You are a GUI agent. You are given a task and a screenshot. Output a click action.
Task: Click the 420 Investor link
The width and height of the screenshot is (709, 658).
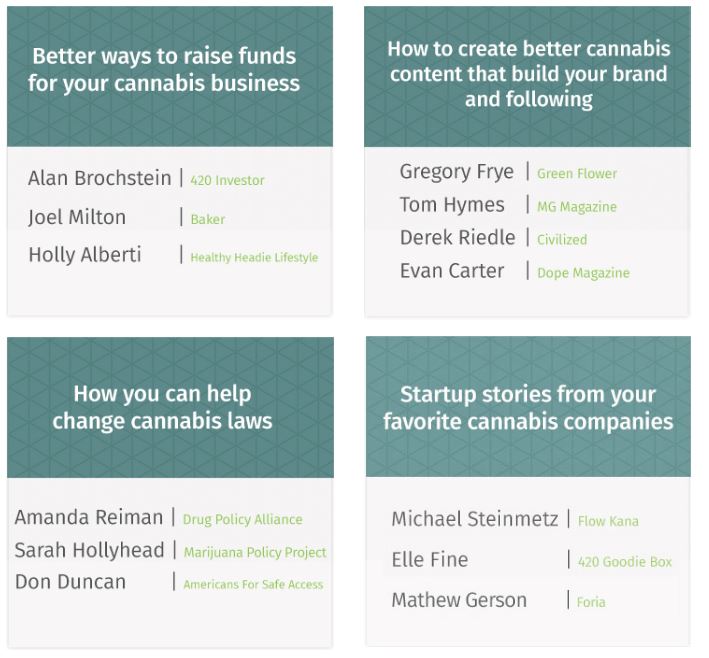click(x=227, y=181)
